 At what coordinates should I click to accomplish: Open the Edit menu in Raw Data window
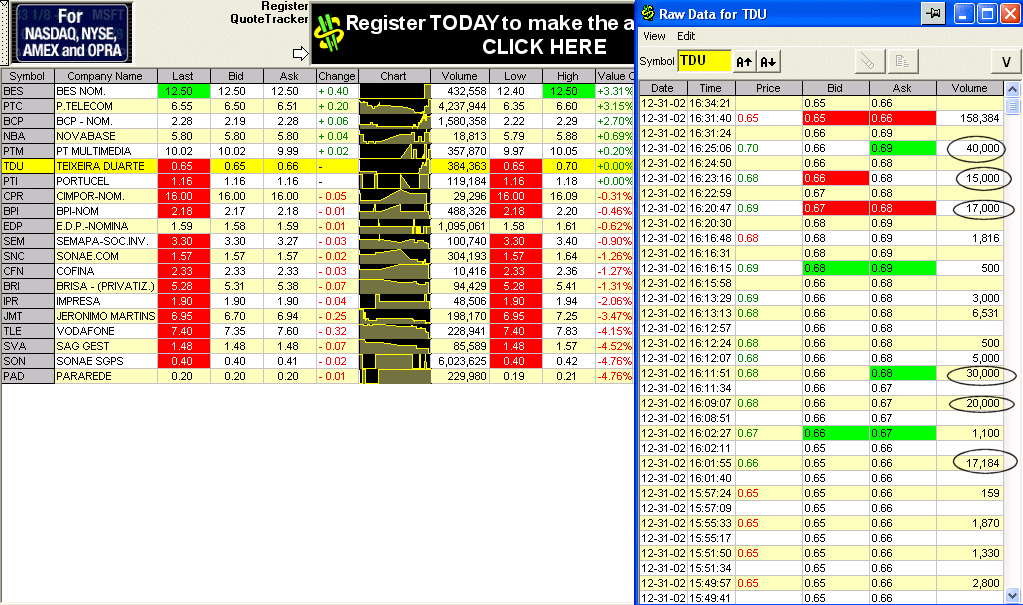point(686,36)
